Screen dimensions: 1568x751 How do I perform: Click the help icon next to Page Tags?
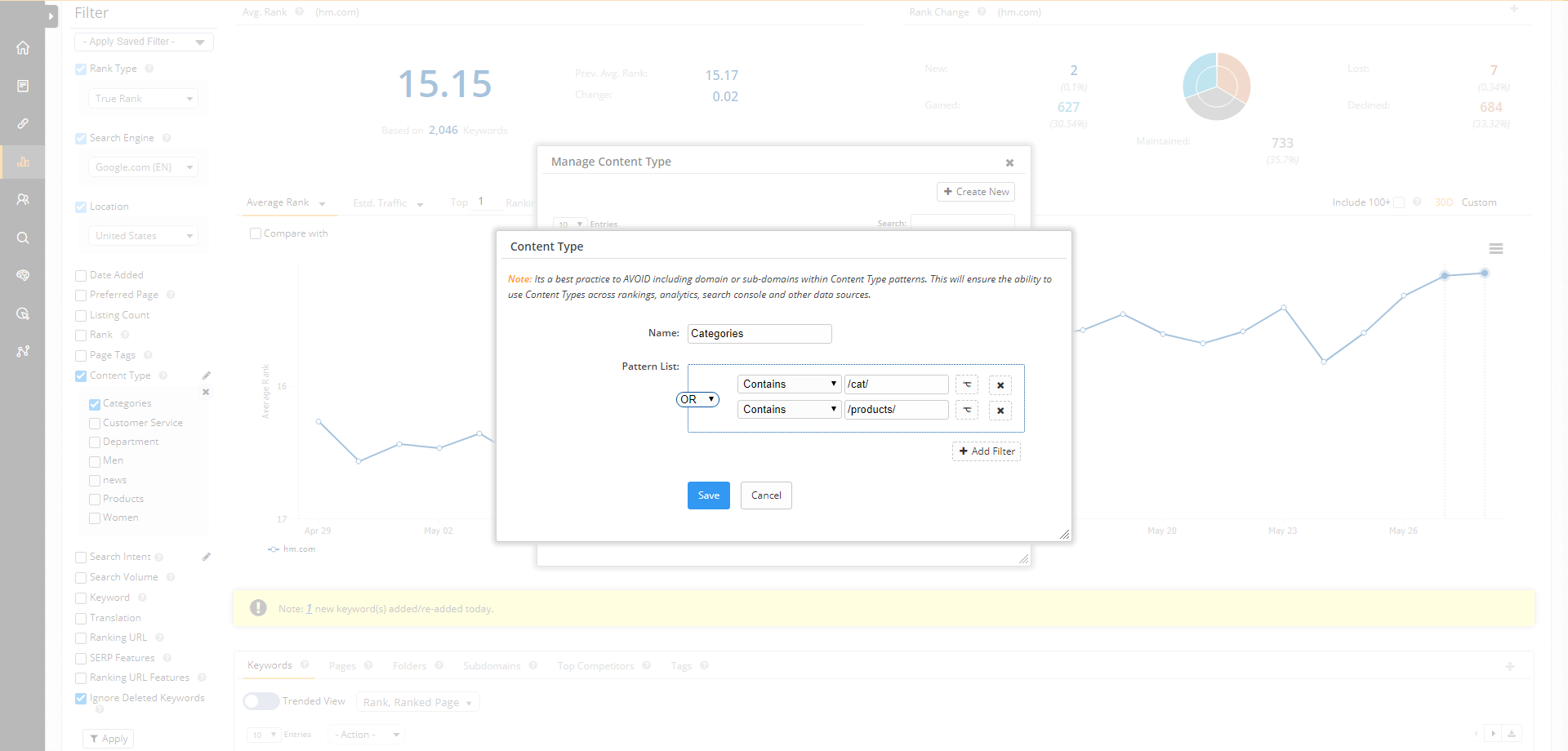(148, 355)
